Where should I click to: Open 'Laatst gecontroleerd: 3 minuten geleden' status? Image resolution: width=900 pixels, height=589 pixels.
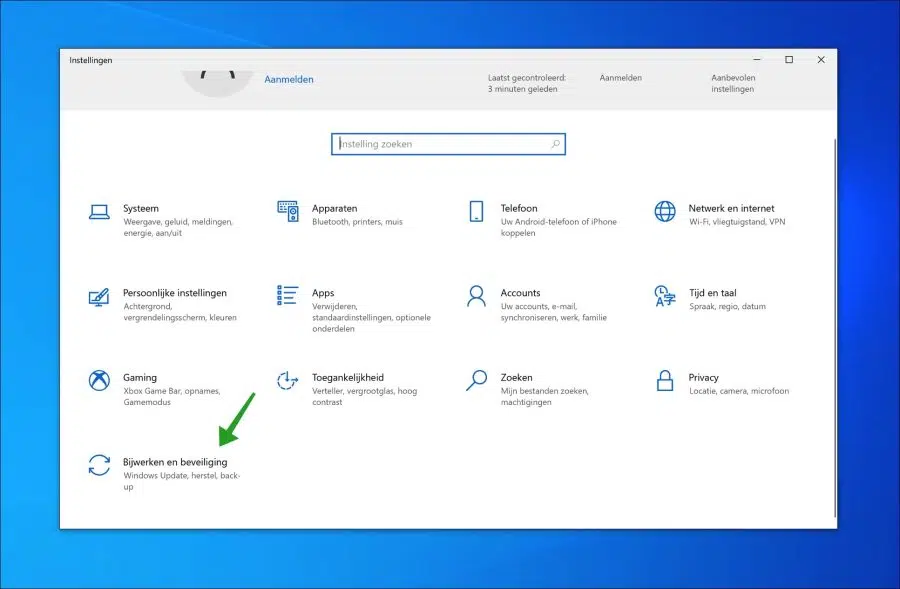527,83
